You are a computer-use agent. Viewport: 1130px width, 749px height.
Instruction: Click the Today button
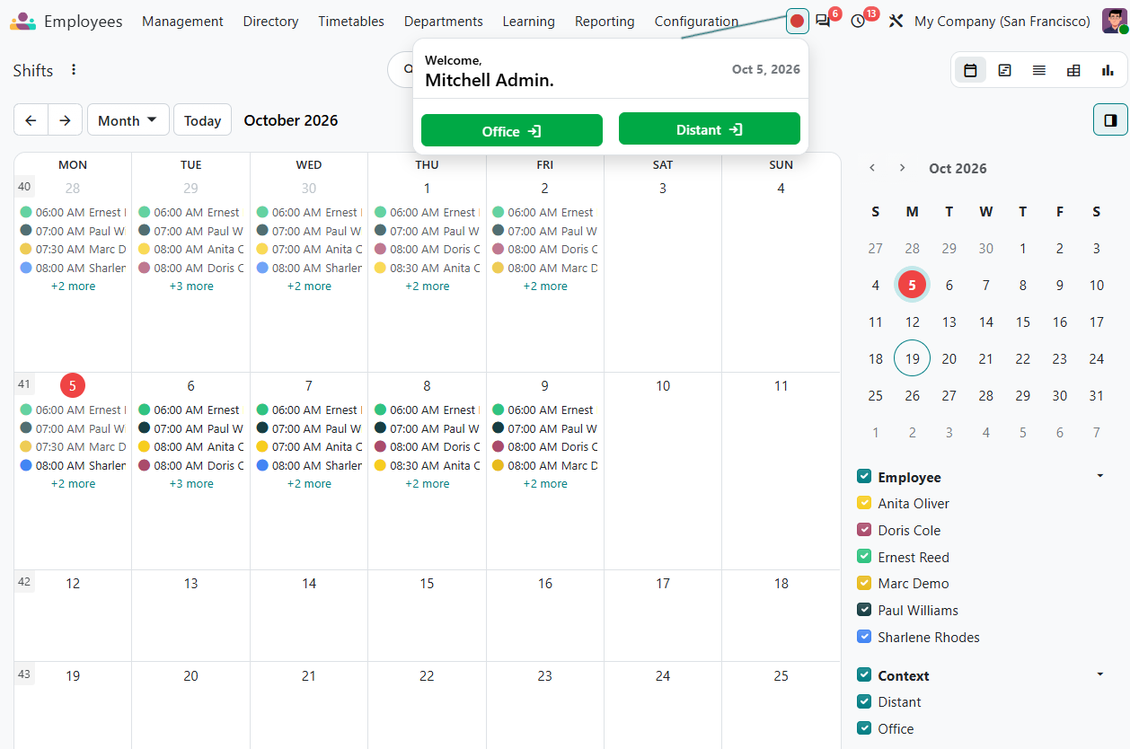(203, 120)
